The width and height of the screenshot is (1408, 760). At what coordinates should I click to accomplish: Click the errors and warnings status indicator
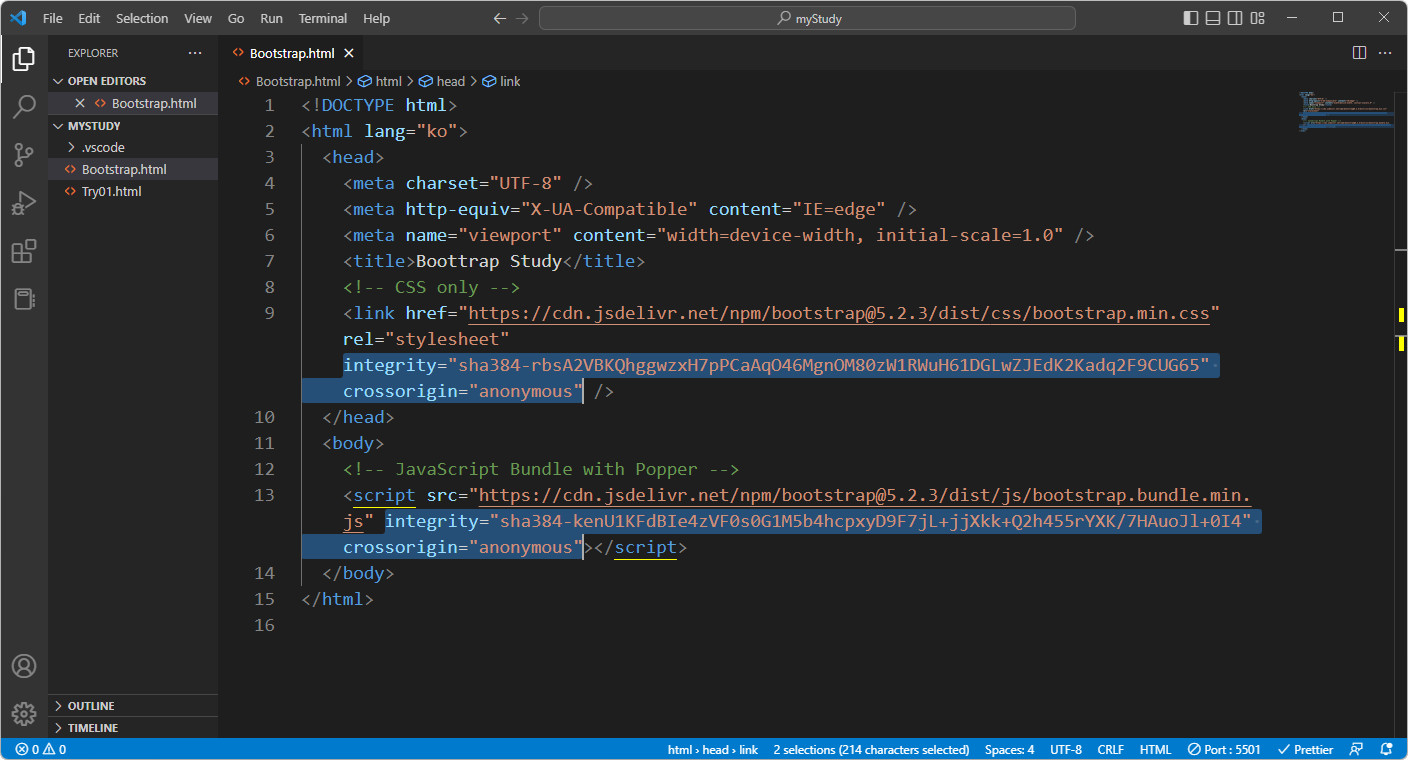(41, 749)
